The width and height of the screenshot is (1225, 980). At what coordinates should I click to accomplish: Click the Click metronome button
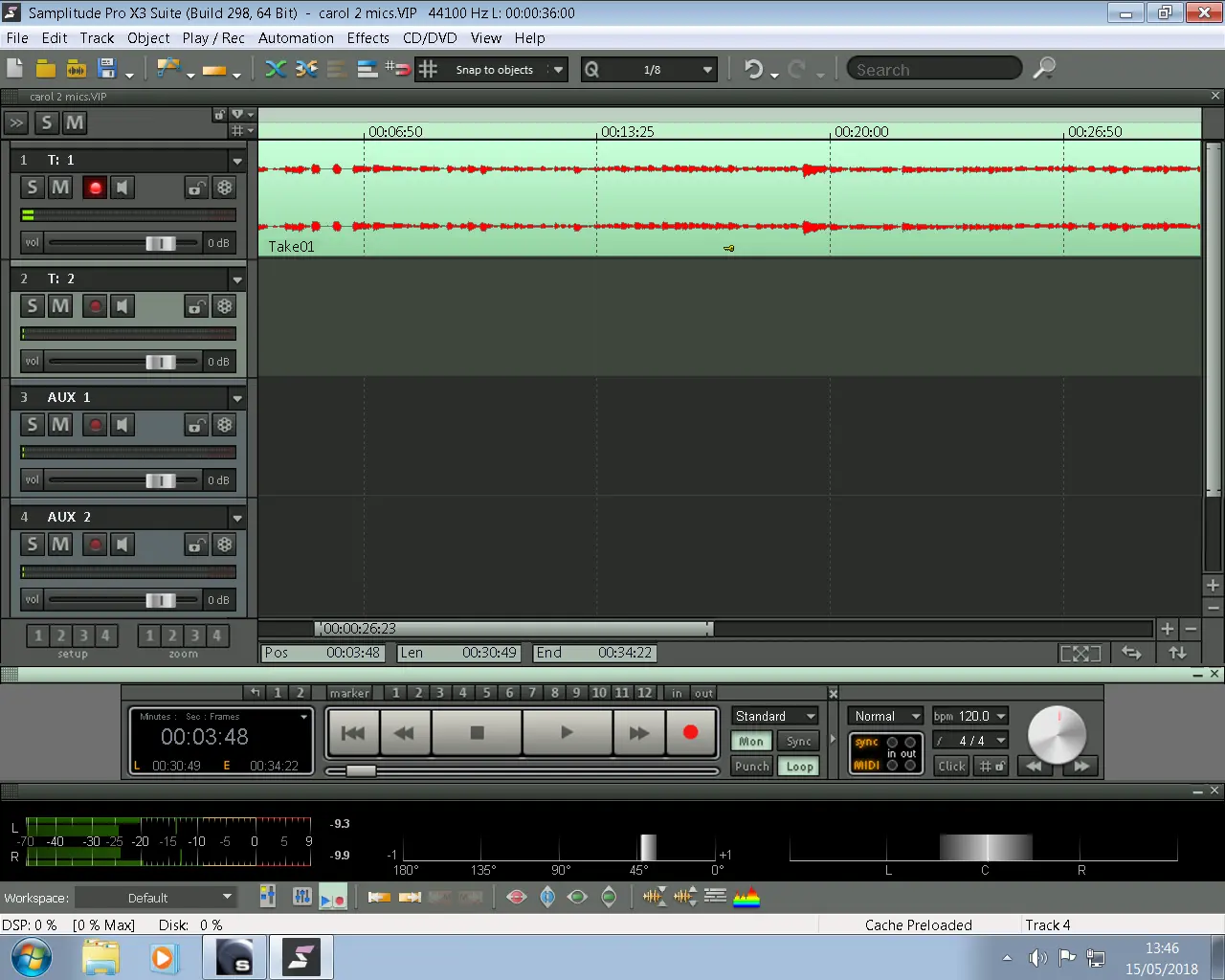(x=951, y=767)
